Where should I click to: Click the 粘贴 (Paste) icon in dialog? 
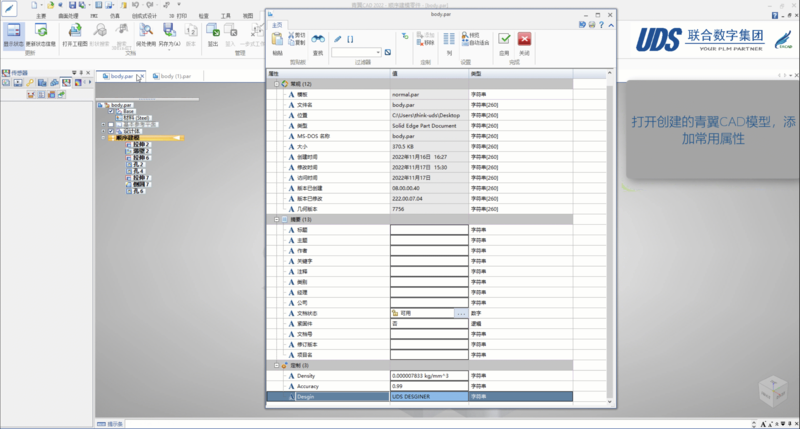coord(277,40)
